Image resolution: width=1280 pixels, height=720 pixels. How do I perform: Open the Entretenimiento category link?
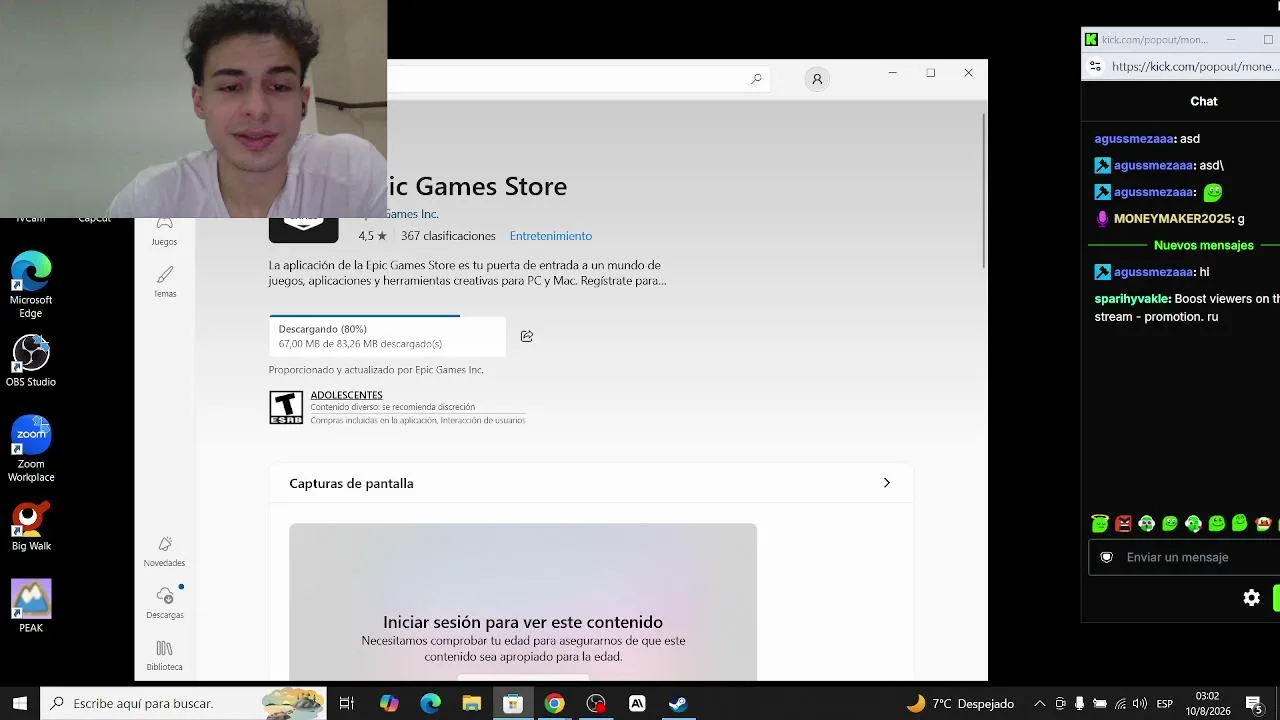(x=551, y=236)
